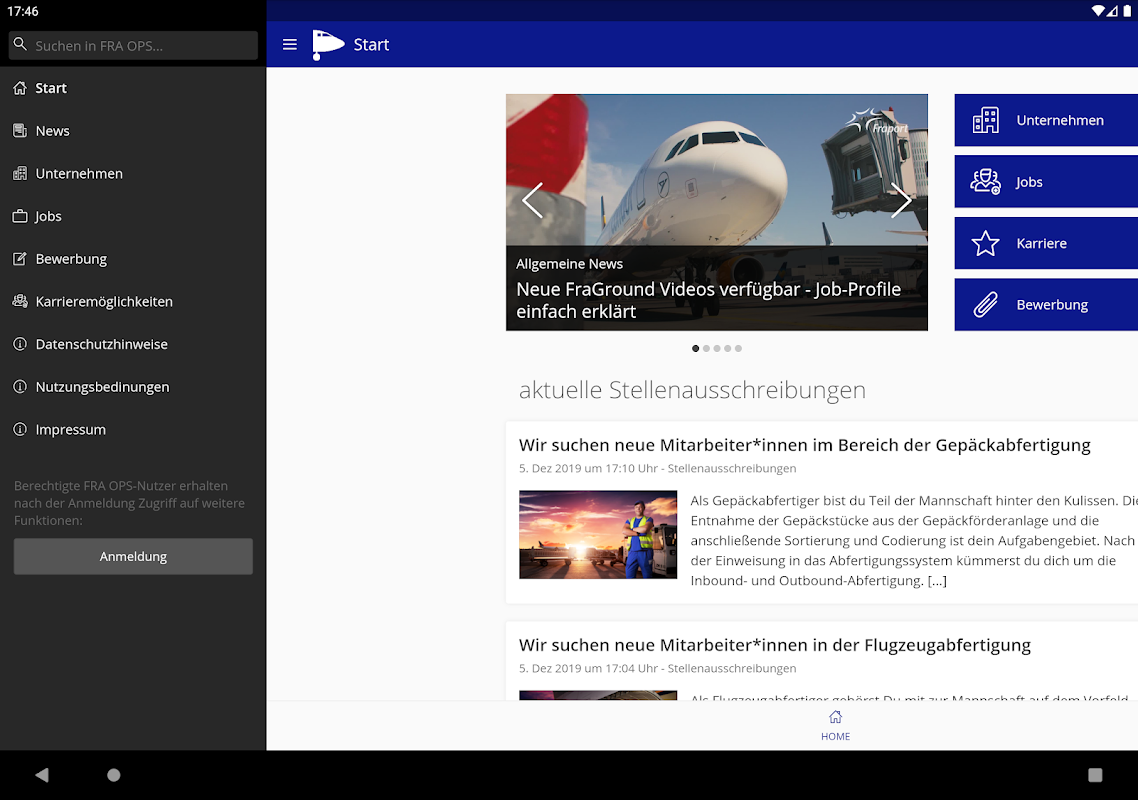This screenshot has width=1138, height=800.
Task: Open Karrieremöglichkeiten in the sidebar
Action: 133,301
